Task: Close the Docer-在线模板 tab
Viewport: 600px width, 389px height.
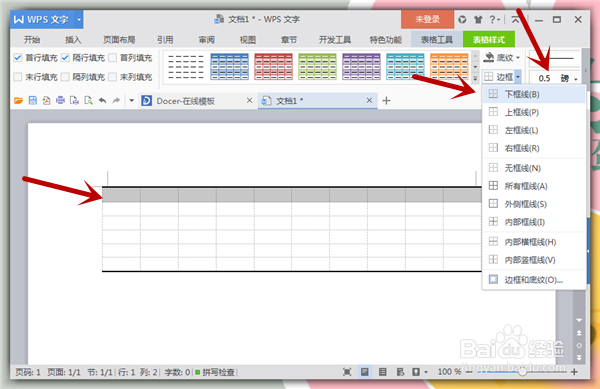Action: click(x=249, y=100)
